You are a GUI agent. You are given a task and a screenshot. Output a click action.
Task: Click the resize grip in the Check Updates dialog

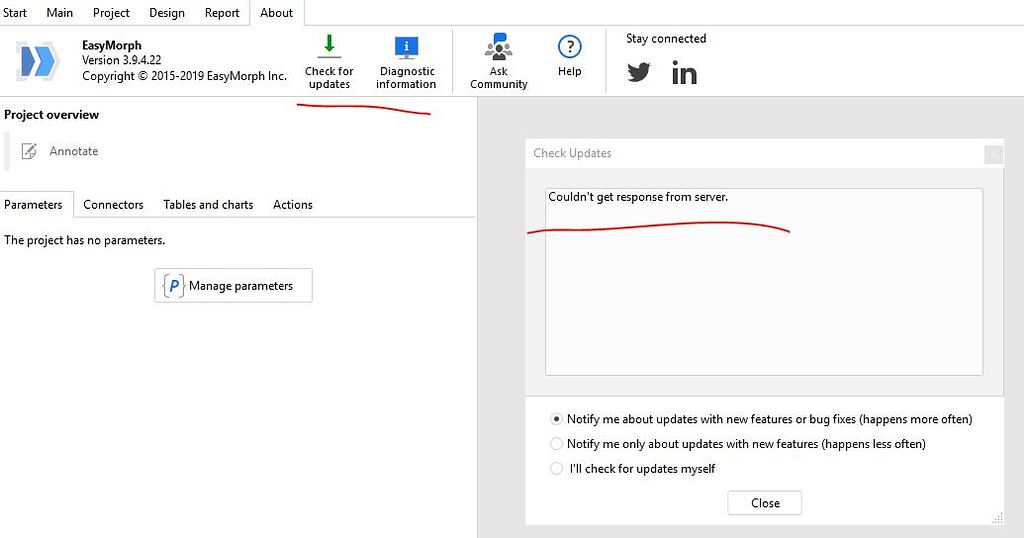[x=997, y=518]
